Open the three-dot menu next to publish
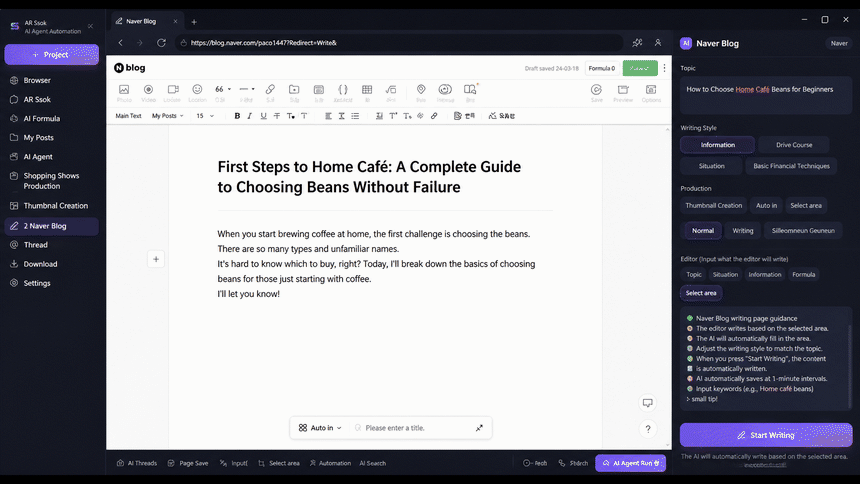The height and width of the screenshot is (484, 860). [x=664, y=68]
